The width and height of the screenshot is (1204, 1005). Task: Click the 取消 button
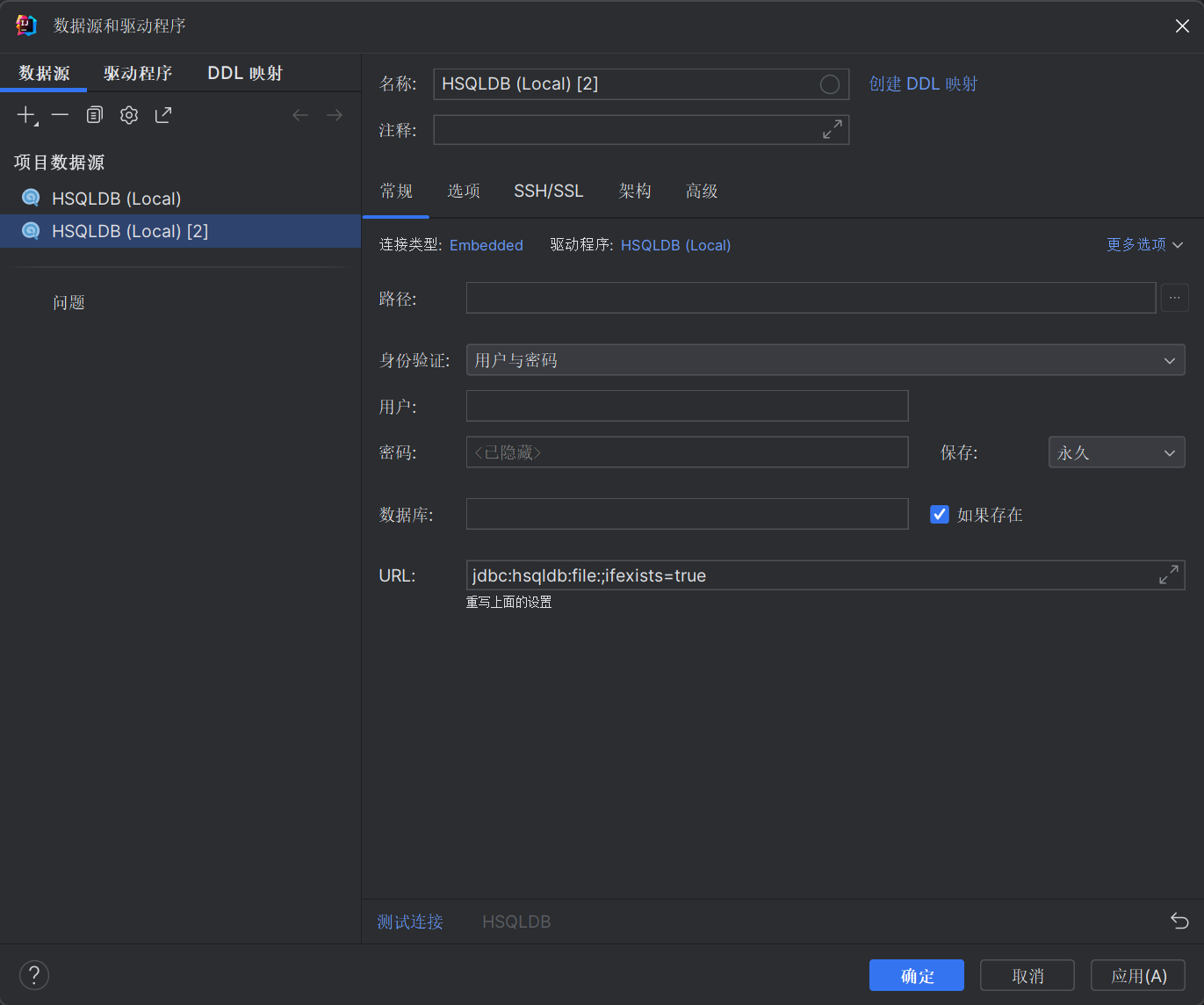[1027, 975]
